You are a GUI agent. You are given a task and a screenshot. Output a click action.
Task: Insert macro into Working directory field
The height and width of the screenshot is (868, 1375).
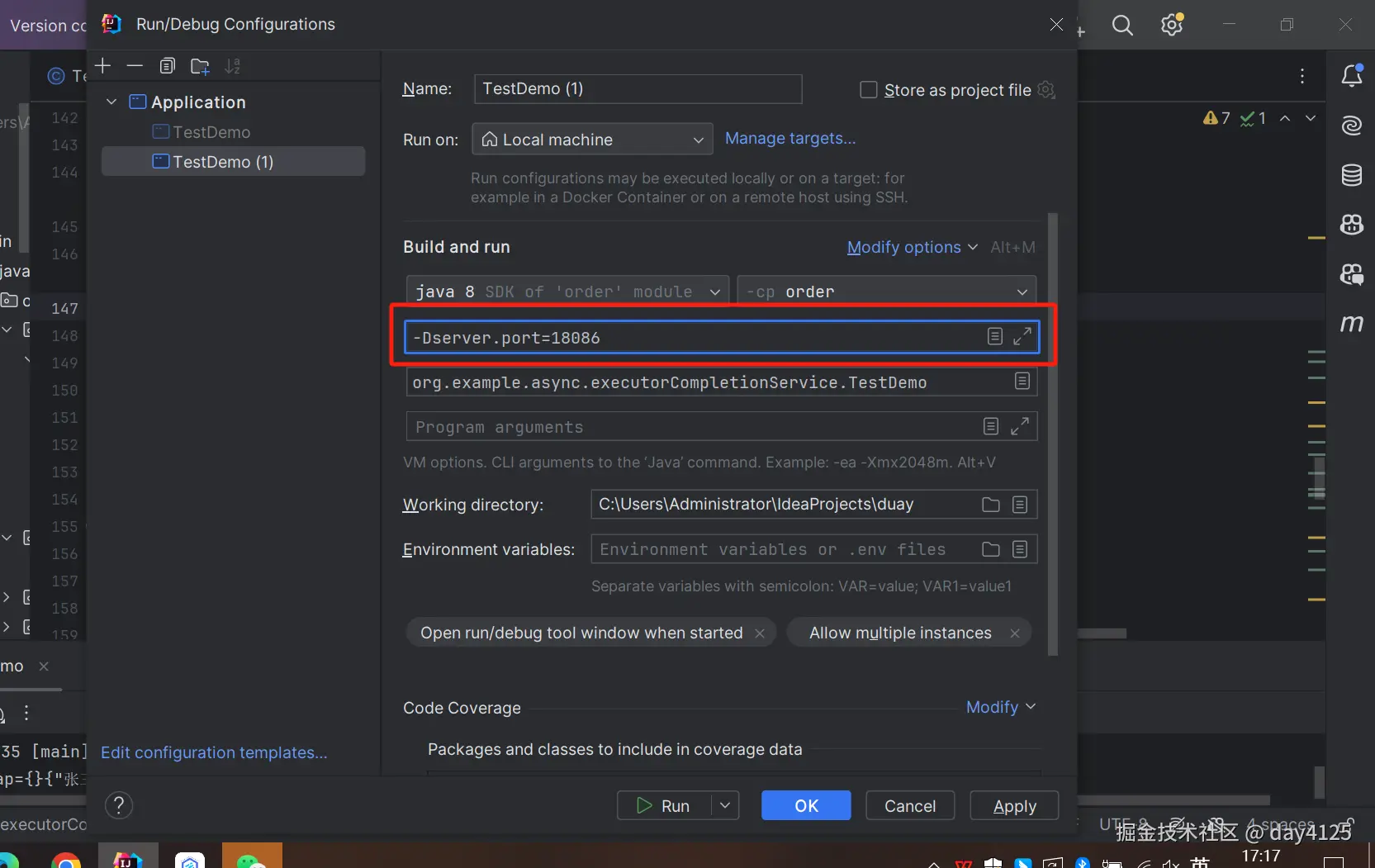click(x=1020, y=505)
